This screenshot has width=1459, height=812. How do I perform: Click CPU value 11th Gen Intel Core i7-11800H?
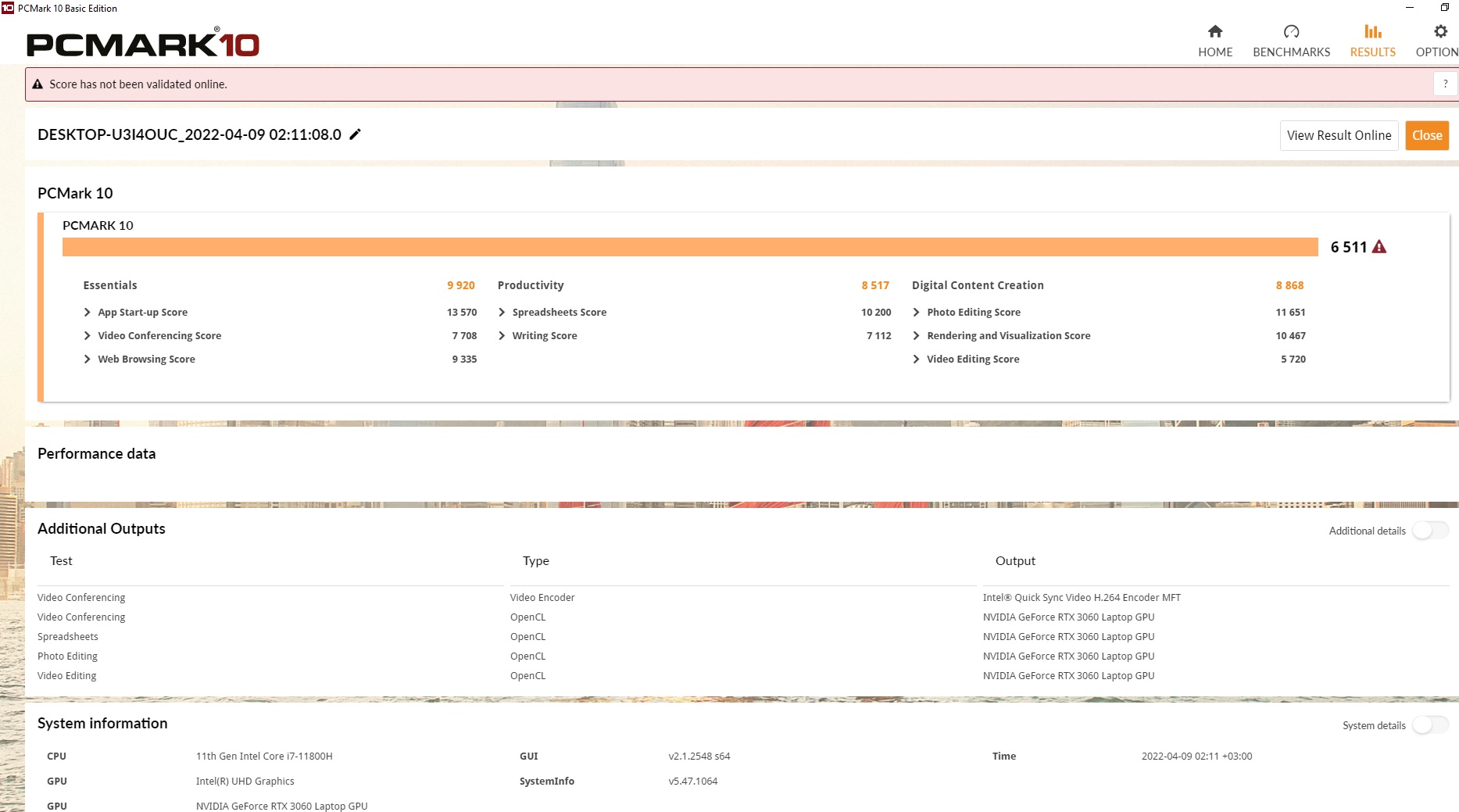click(x=264, y=756)
